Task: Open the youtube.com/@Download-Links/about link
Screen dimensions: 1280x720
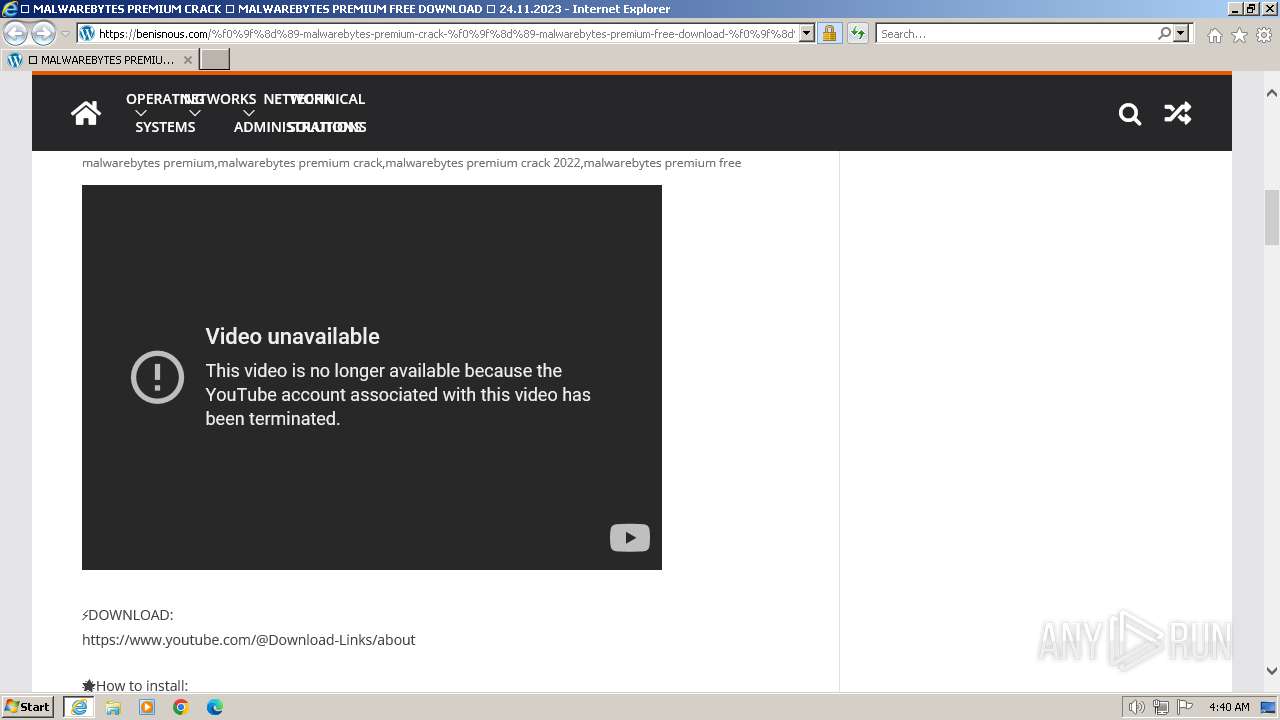Action: [x=248, y=640]
